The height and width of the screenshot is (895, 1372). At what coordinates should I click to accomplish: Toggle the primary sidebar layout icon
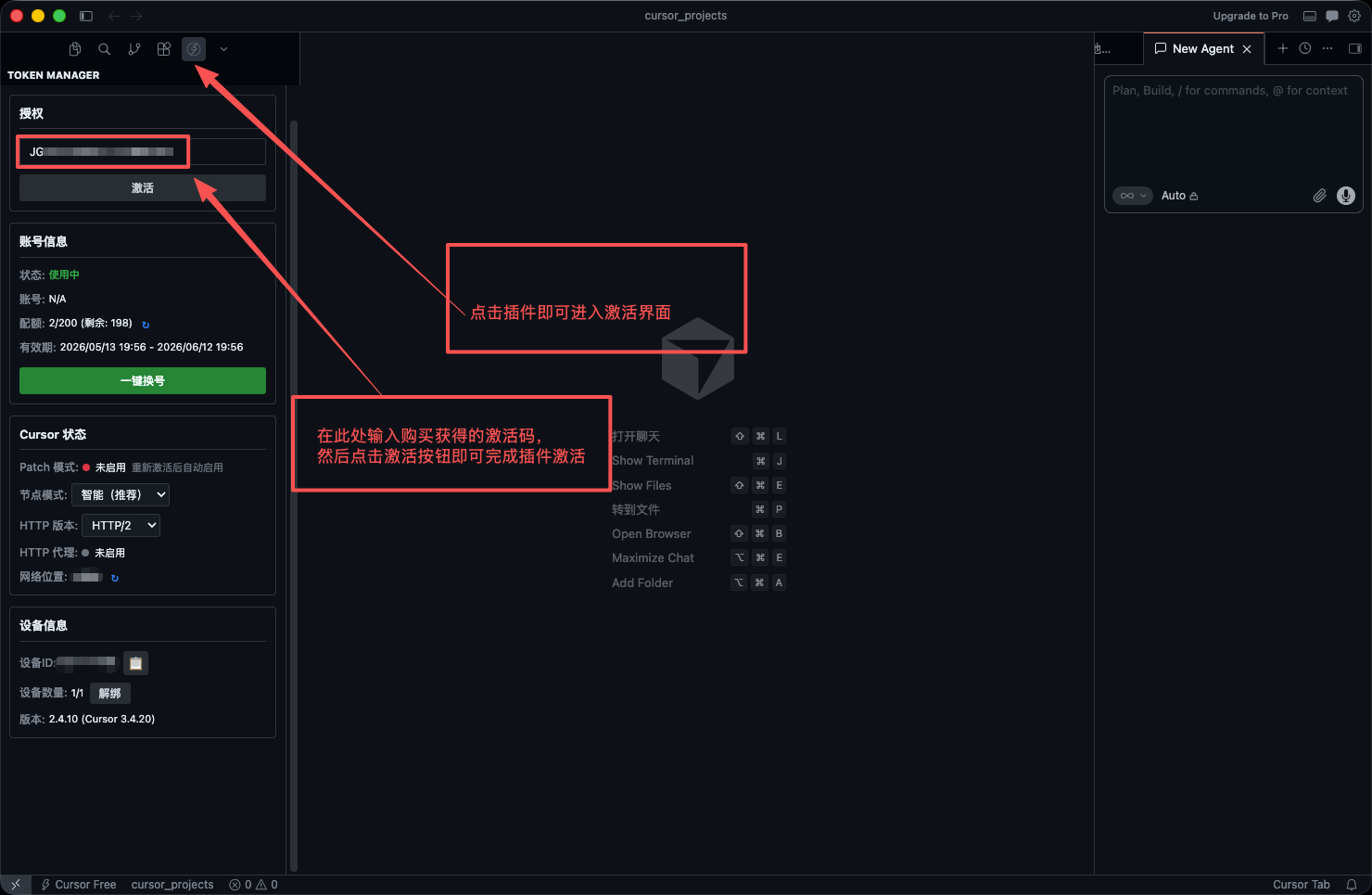(x=86, y=16)
